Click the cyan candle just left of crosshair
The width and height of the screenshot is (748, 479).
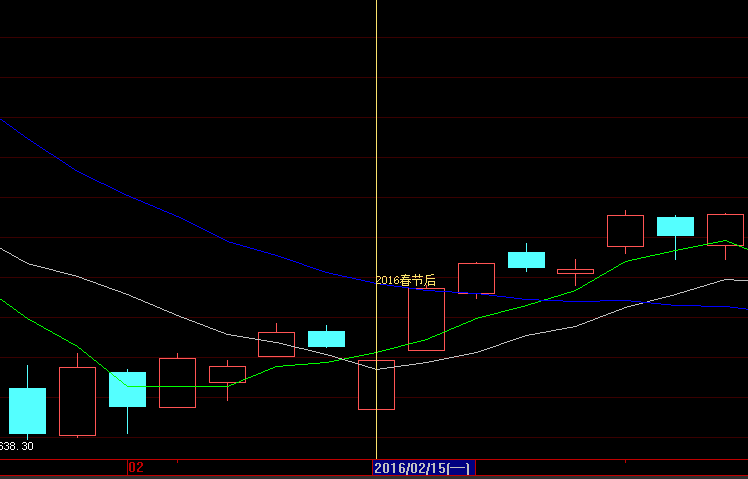pyautogui.click(x=326, y=339)
